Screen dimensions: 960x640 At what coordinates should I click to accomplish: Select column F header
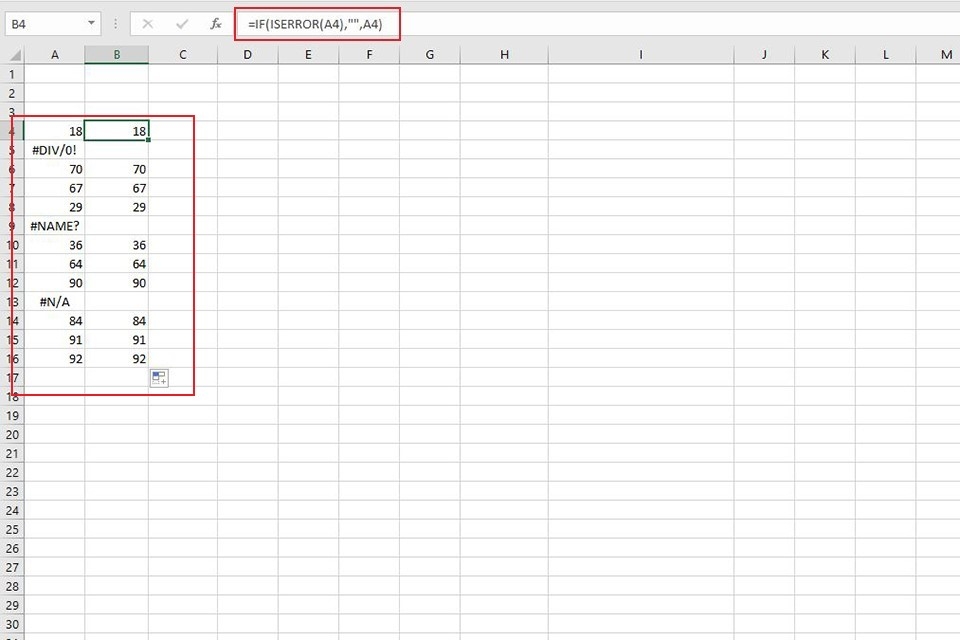(x=369, y=55)
